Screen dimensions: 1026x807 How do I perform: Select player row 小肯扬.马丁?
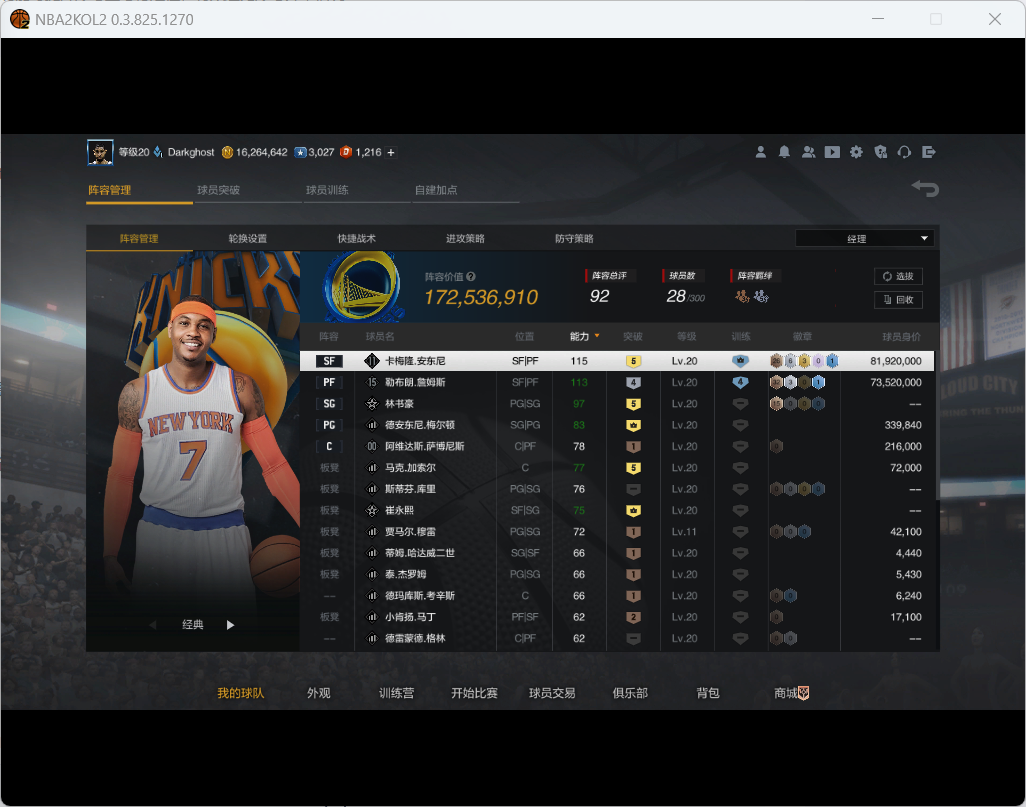point(617,617)
